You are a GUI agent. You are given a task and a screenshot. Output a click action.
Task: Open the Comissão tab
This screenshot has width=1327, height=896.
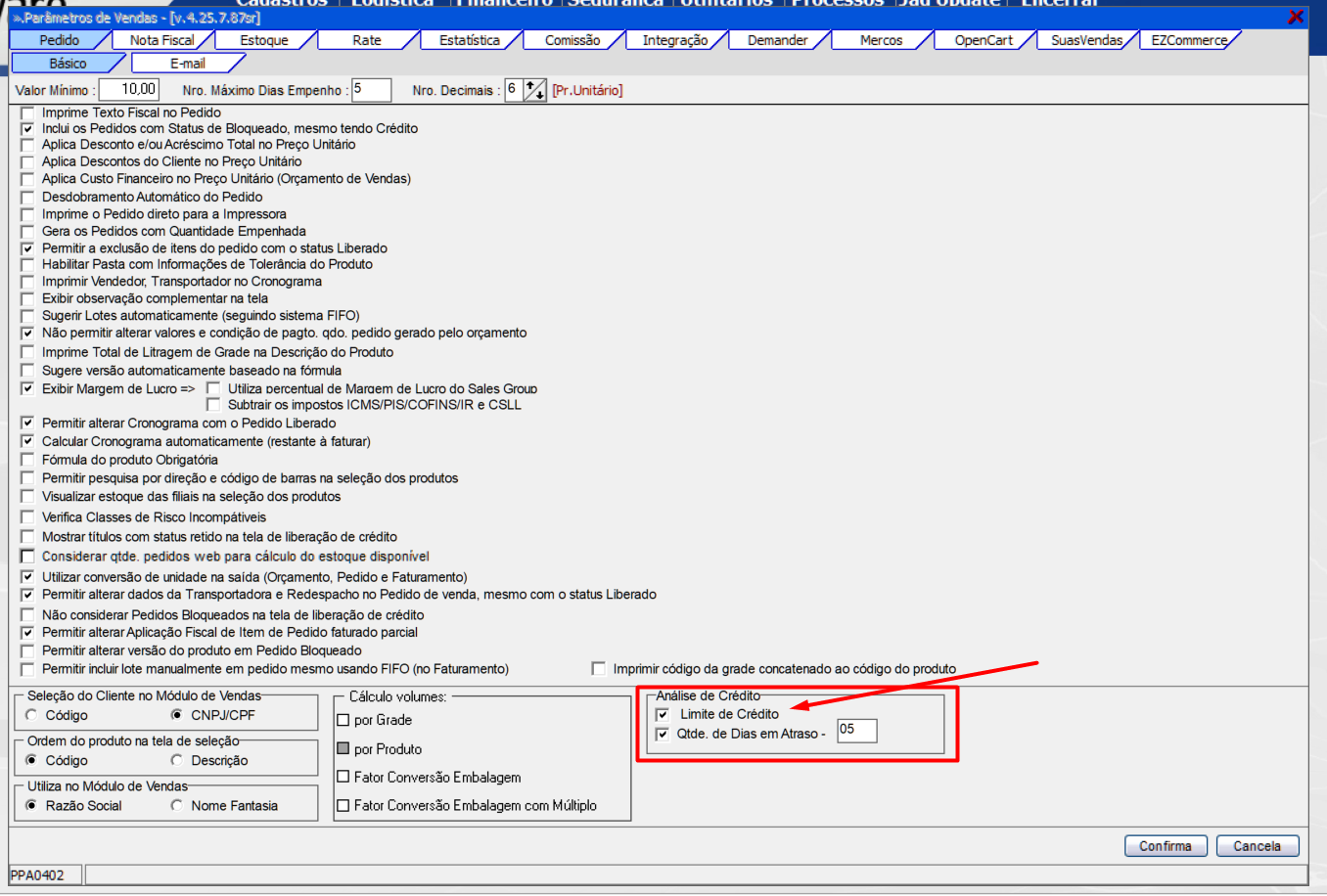572,40
